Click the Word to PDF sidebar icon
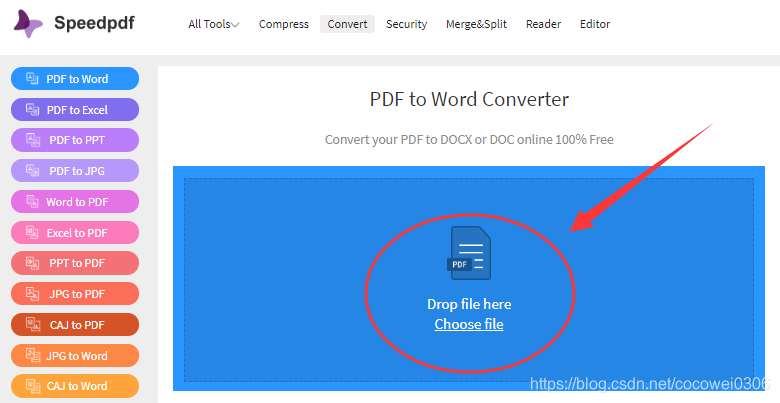 pos(32,202)
